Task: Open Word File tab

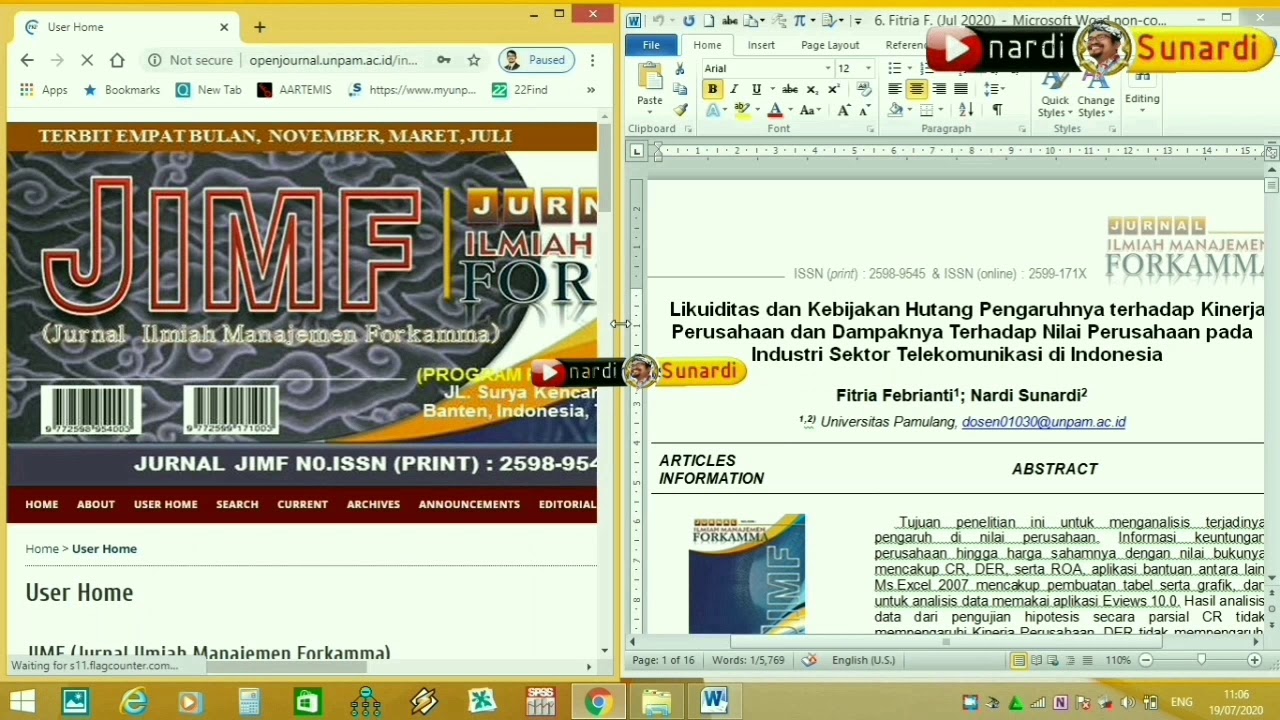Action: coord(651,45)
